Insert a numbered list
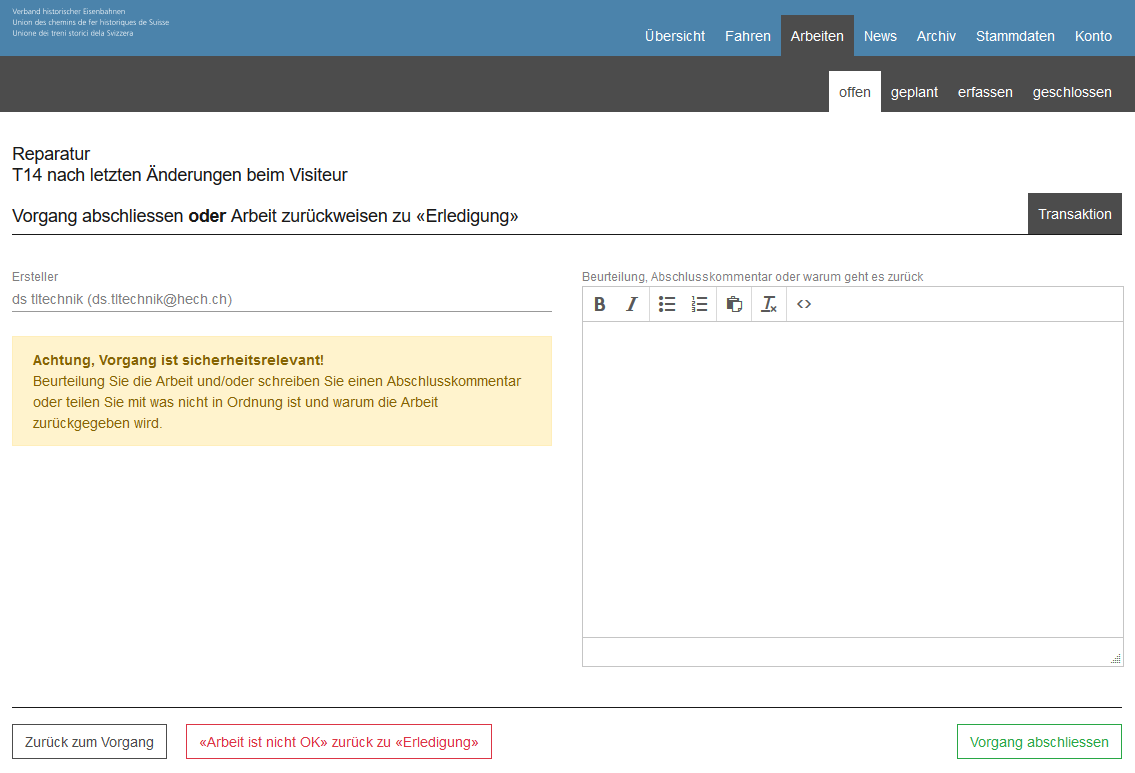 point(699,305)
